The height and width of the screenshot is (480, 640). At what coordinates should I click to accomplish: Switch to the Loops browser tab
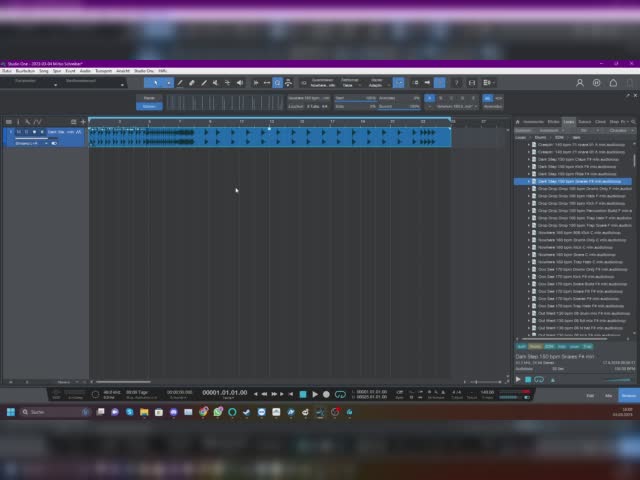pyautogui.click(x=569, y=122)
